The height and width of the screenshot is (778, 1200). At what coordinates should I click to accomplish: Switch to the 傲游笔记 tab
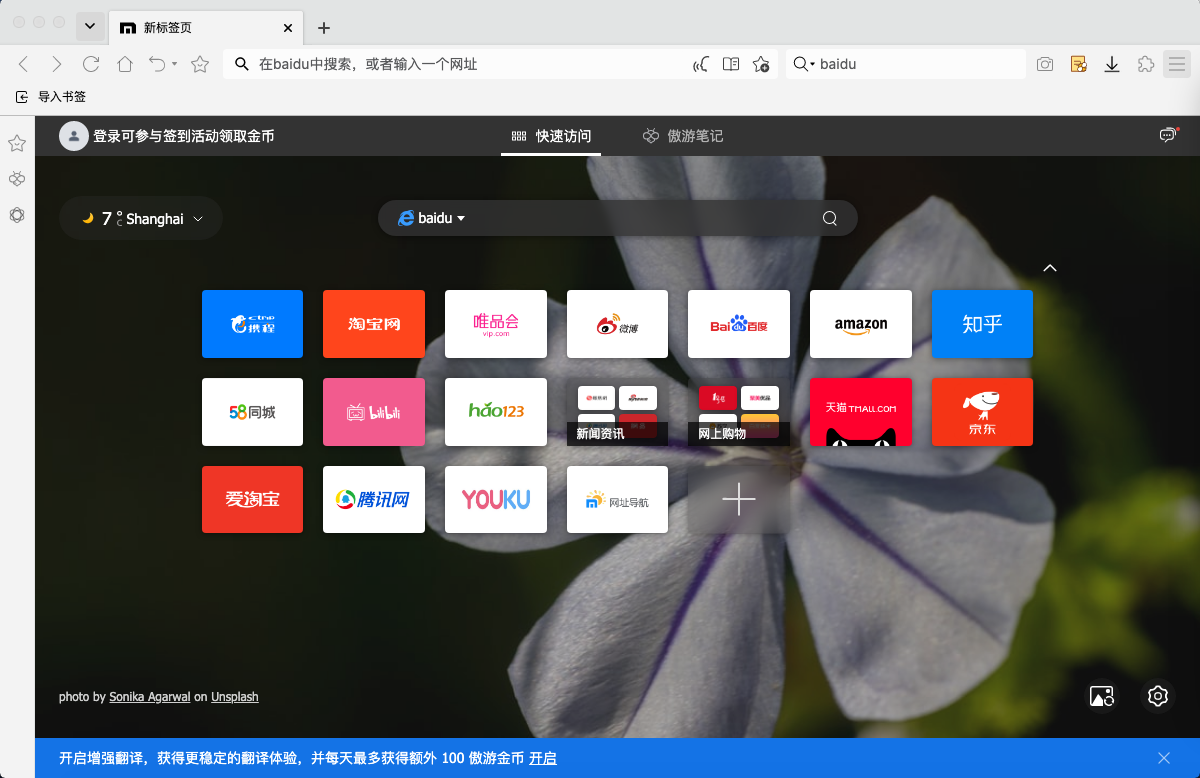pos(682,135)
